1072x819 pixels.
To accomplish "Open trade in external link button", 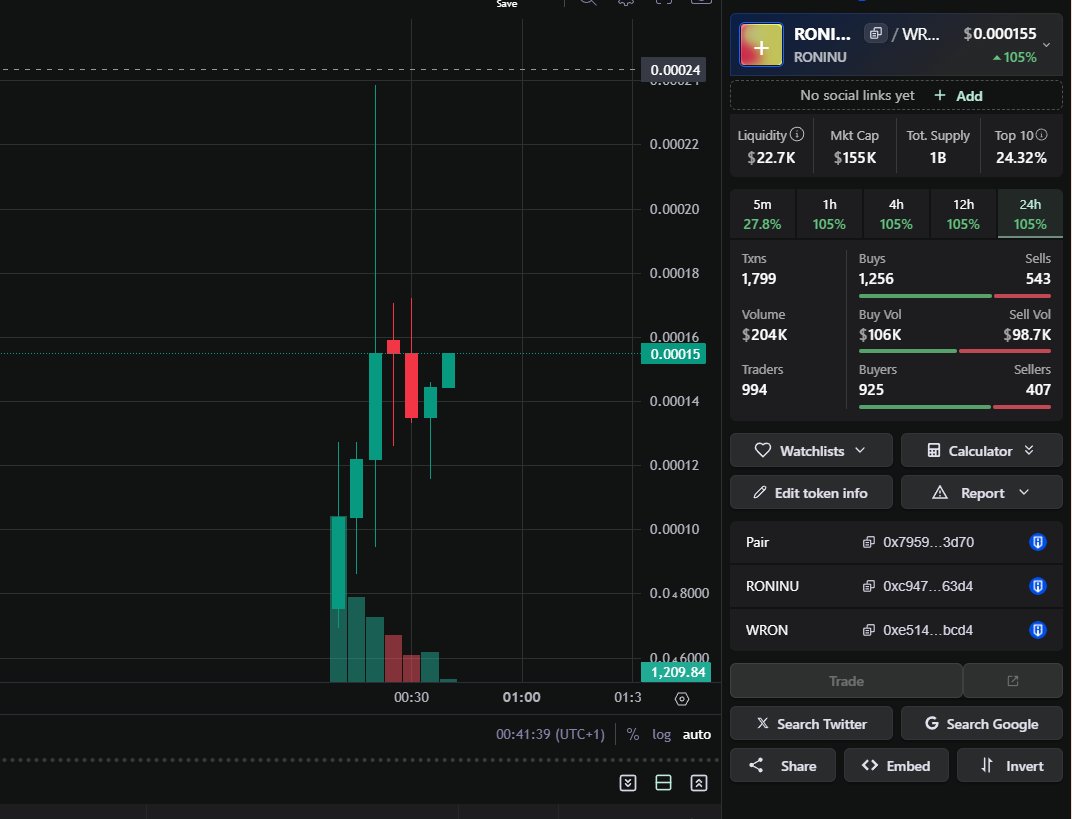I will [x=1013, y=681].
